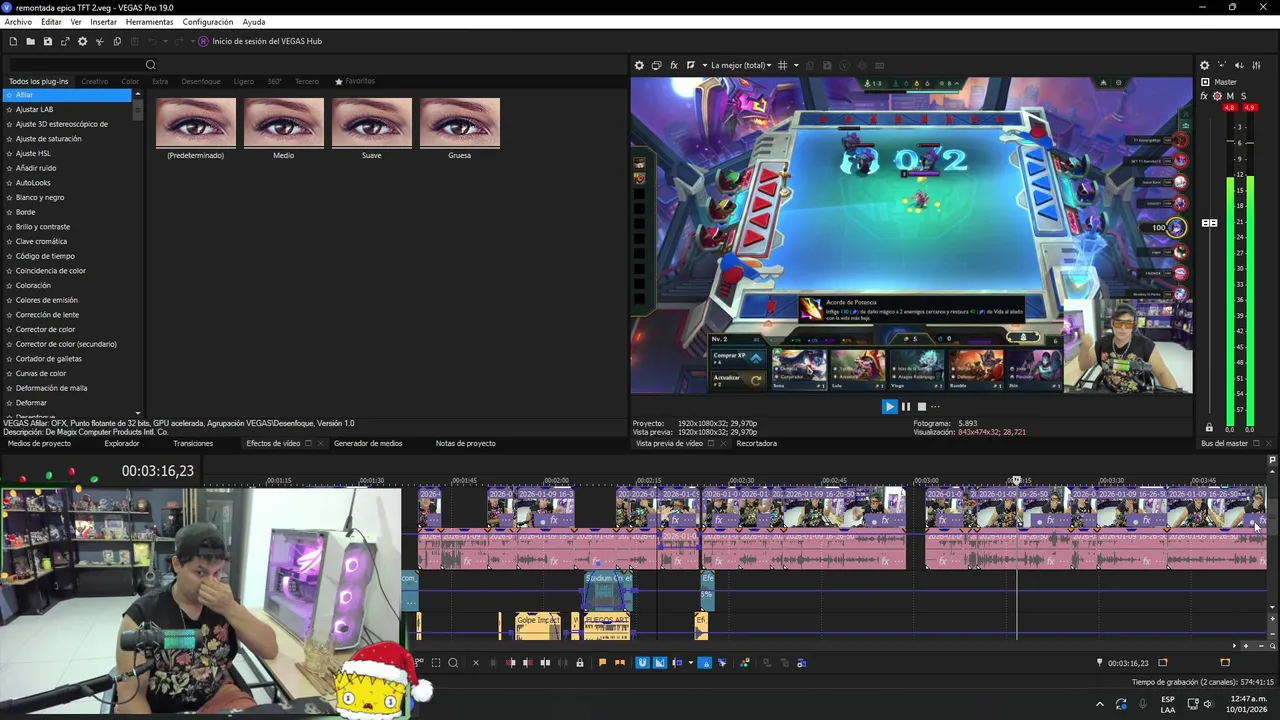The width and height of the screenshot is (1280, 720).
Task: Solo the Master bus with S
Action: [x=1243, y=96]
